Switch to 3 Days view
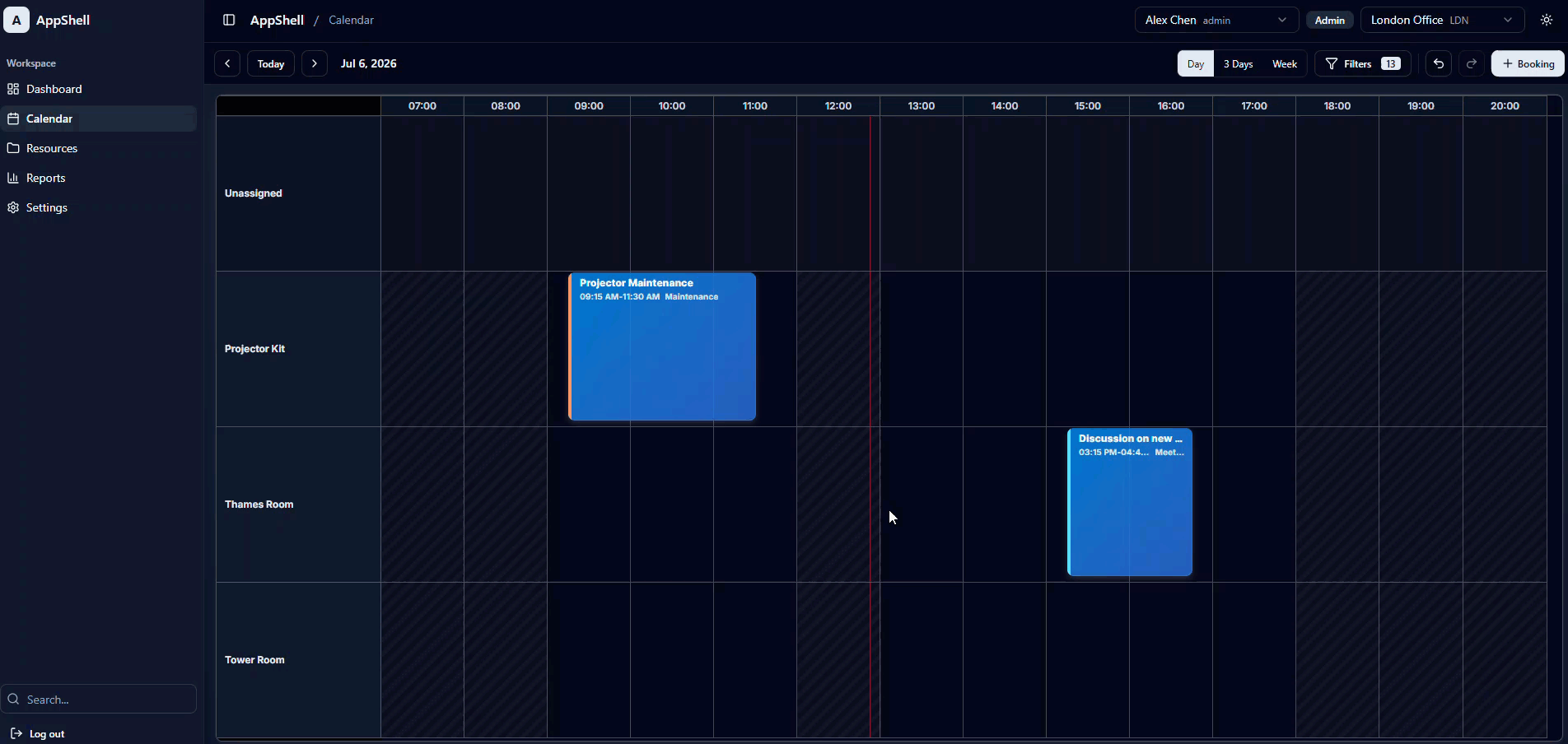 point(1238,63)
